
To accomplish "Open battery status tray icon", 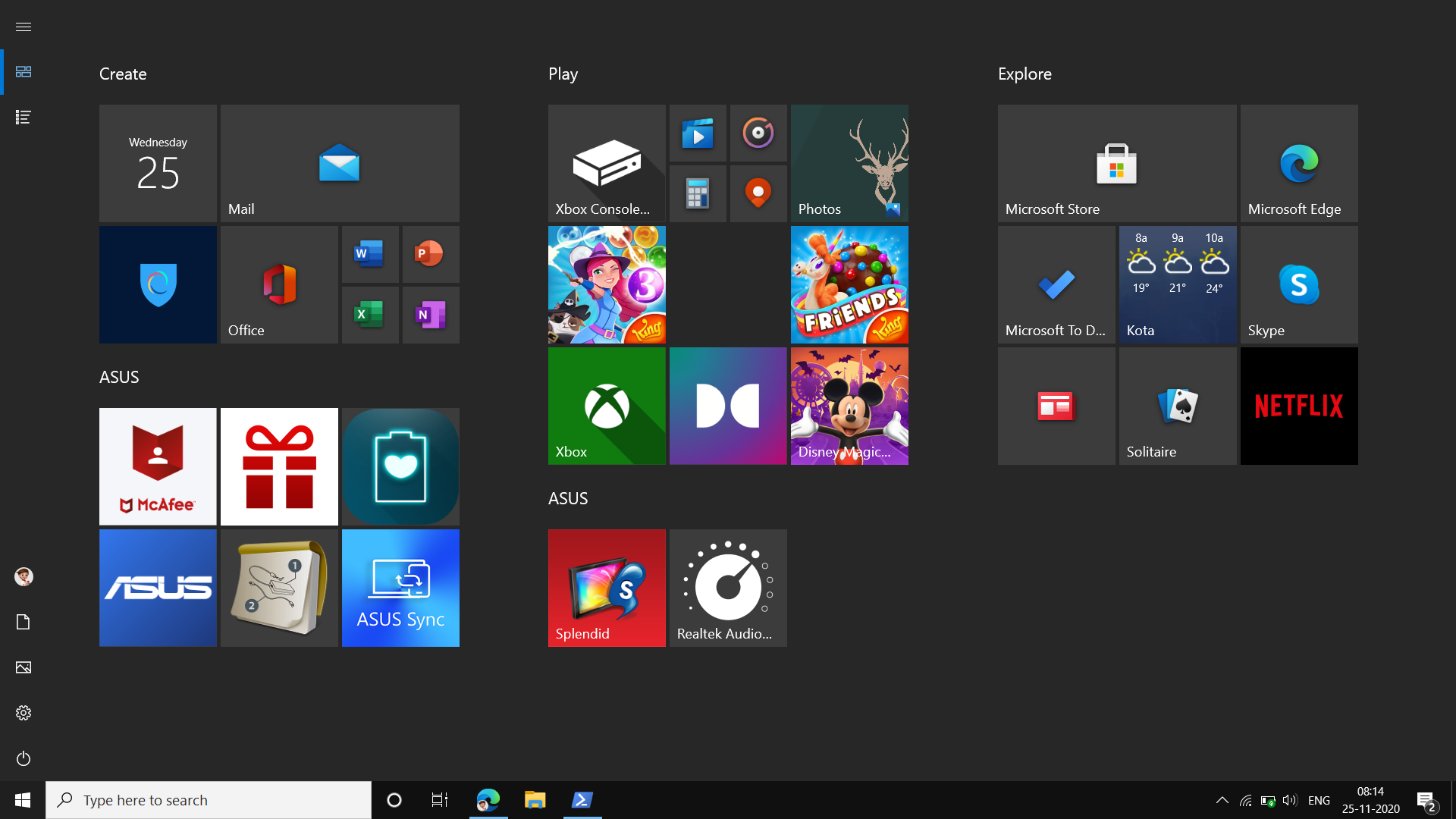I will [1267, 800].
